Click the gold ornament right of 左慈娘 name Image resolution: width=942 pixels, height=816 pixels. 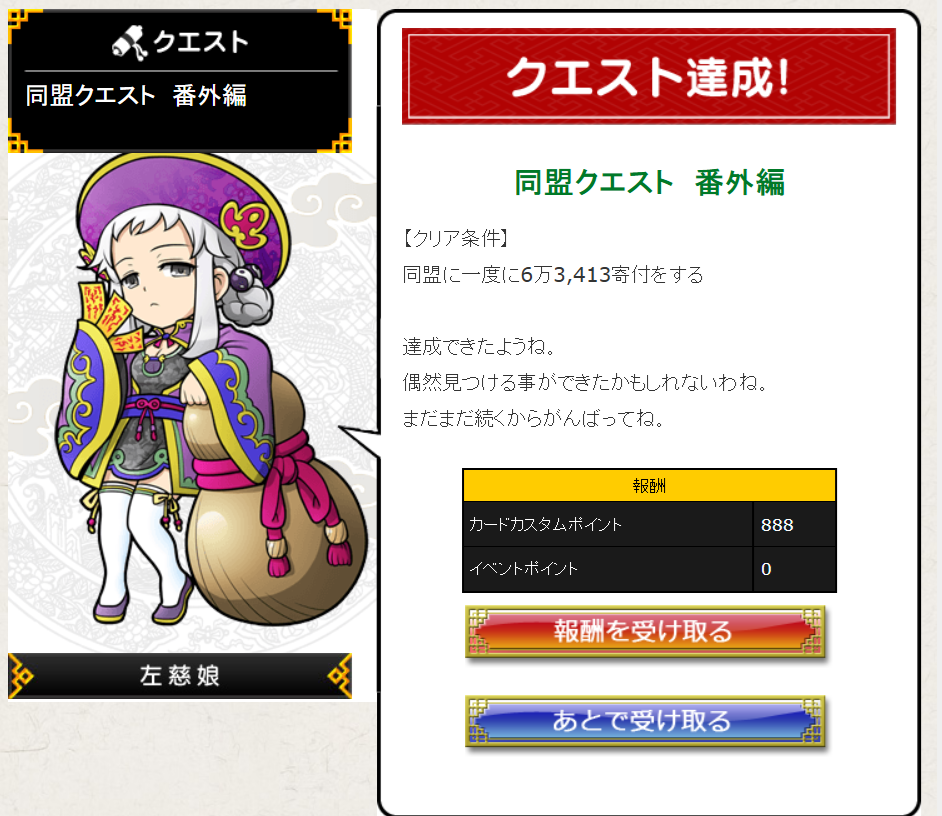(x=339, y=676)
